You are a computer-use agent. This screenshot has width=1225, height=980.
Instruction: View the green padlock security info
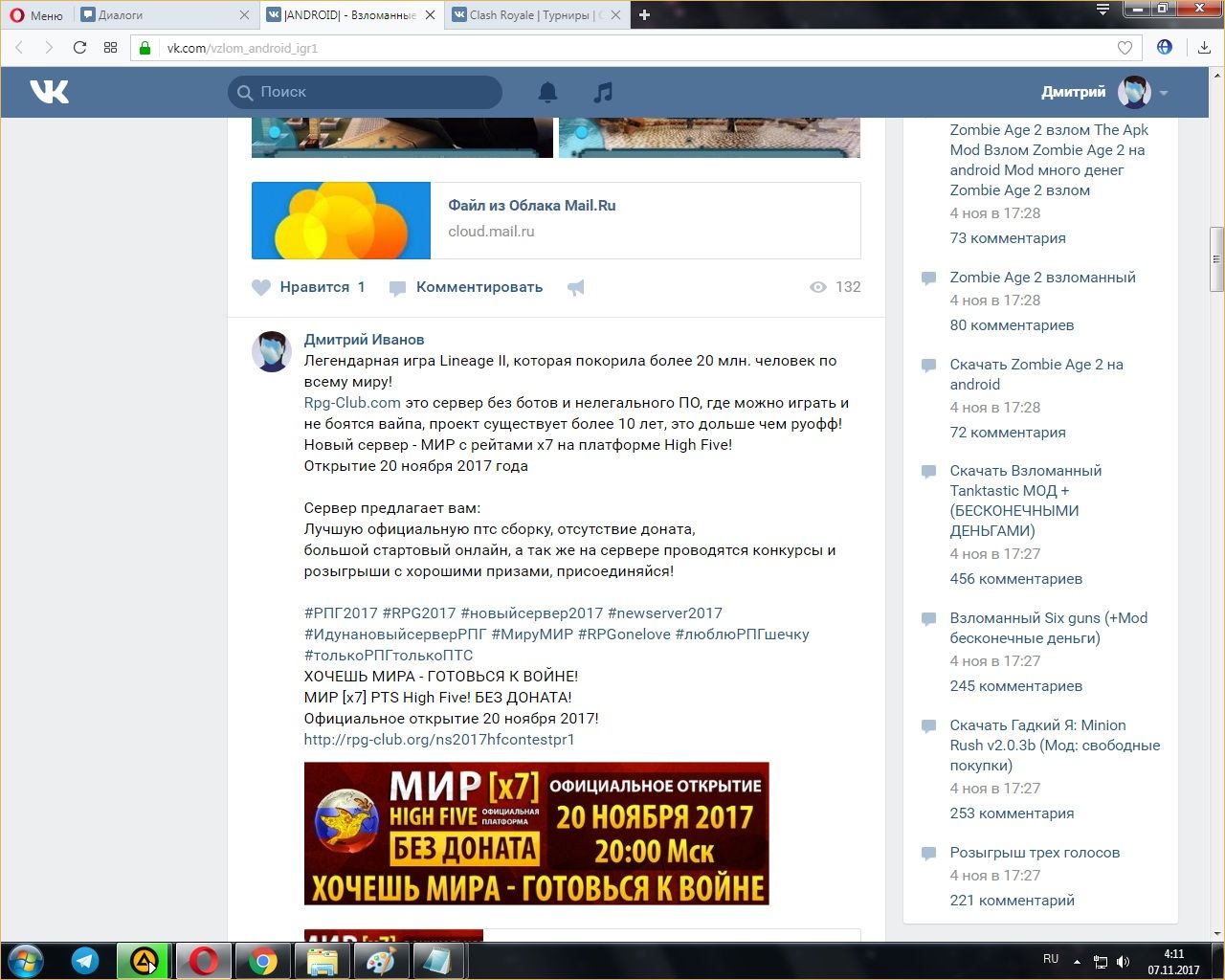pos(145,48)
